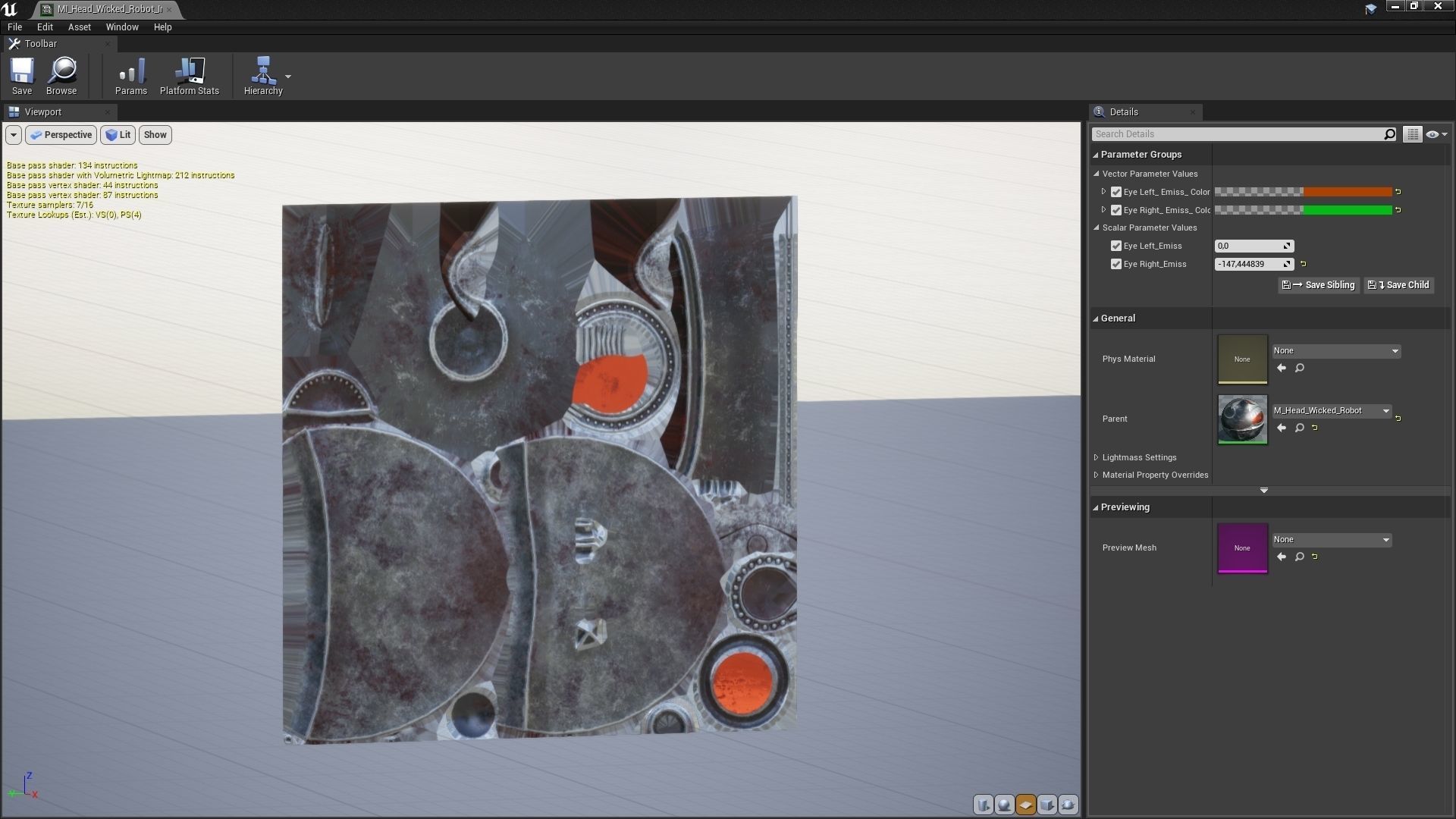Open the Window menu
This screenshot has width=1456, height=819.
[121, 27]
